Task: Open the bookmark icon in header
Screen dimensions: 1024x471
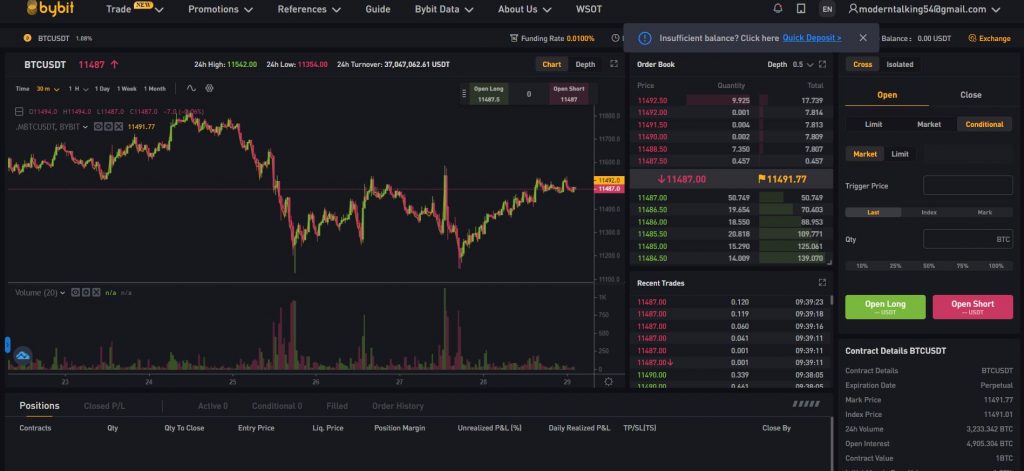Action: 801,9
